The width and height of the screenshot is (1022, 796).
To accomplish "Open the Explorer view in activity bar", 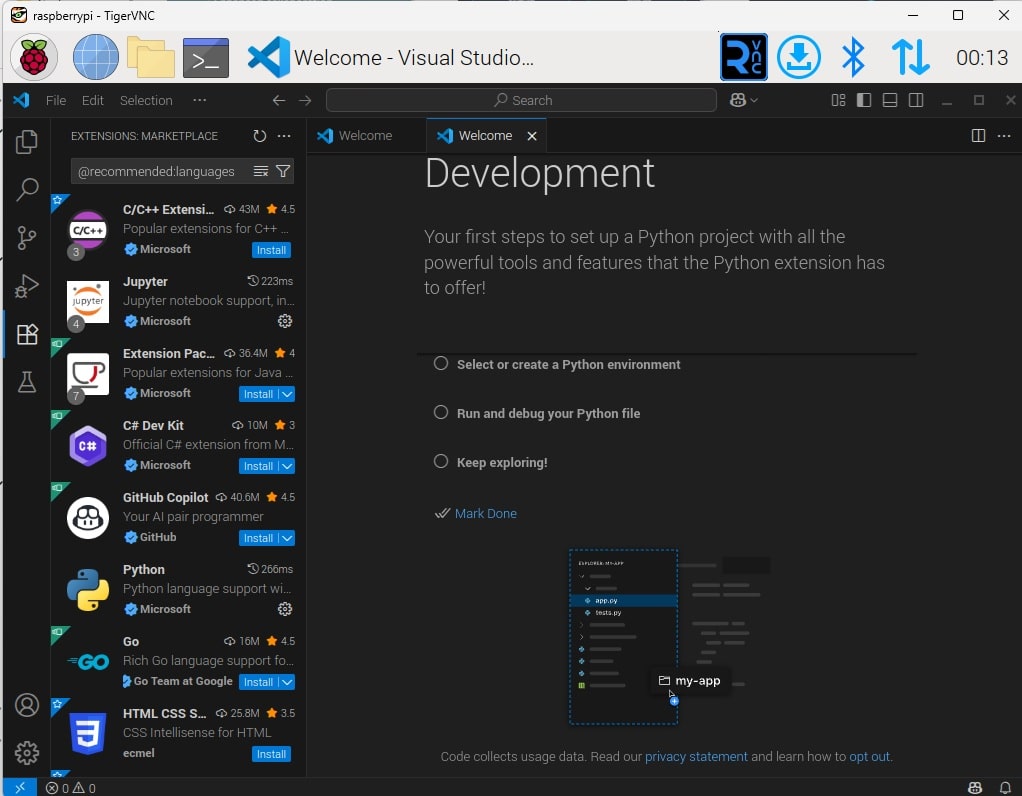I will [x=27, y=141].
